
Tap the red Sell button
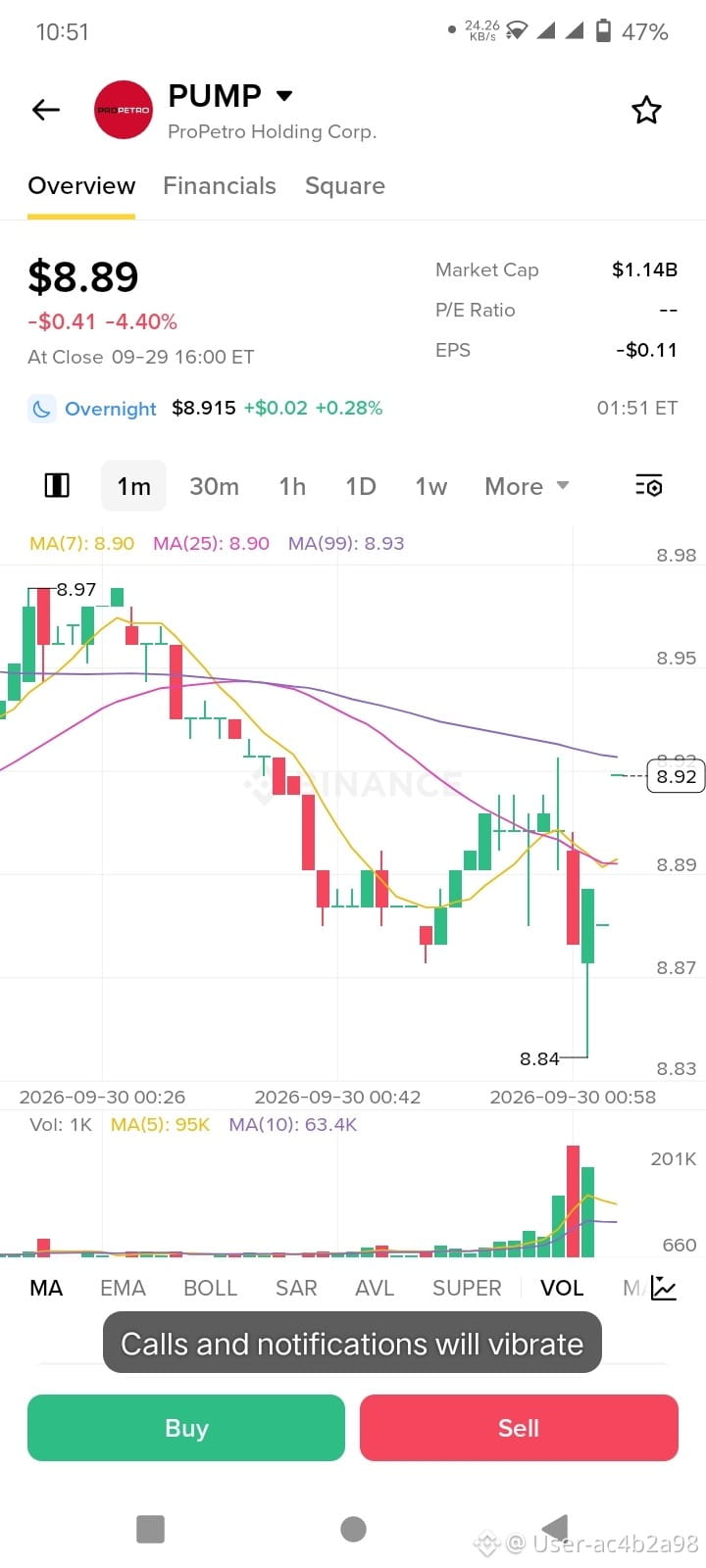[x=519, y=1428]
